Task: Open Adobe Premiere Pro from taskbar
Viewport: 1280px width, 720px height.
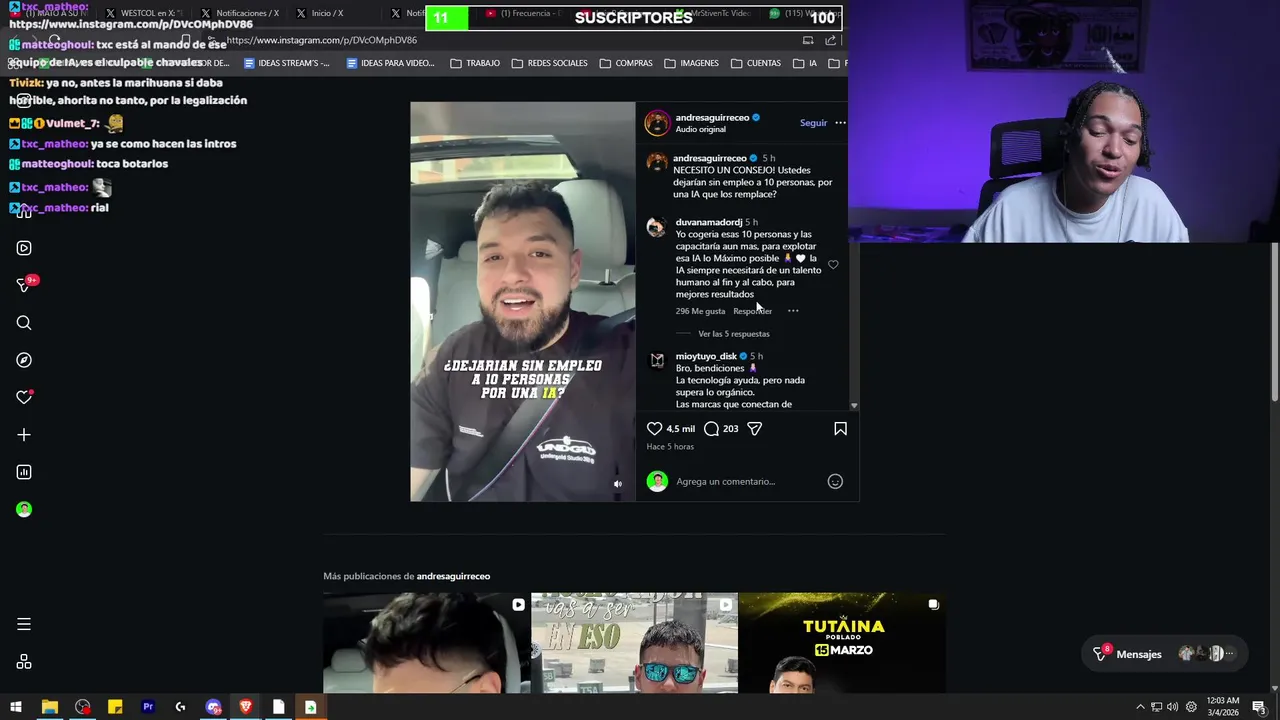Action: pos(148,707)
